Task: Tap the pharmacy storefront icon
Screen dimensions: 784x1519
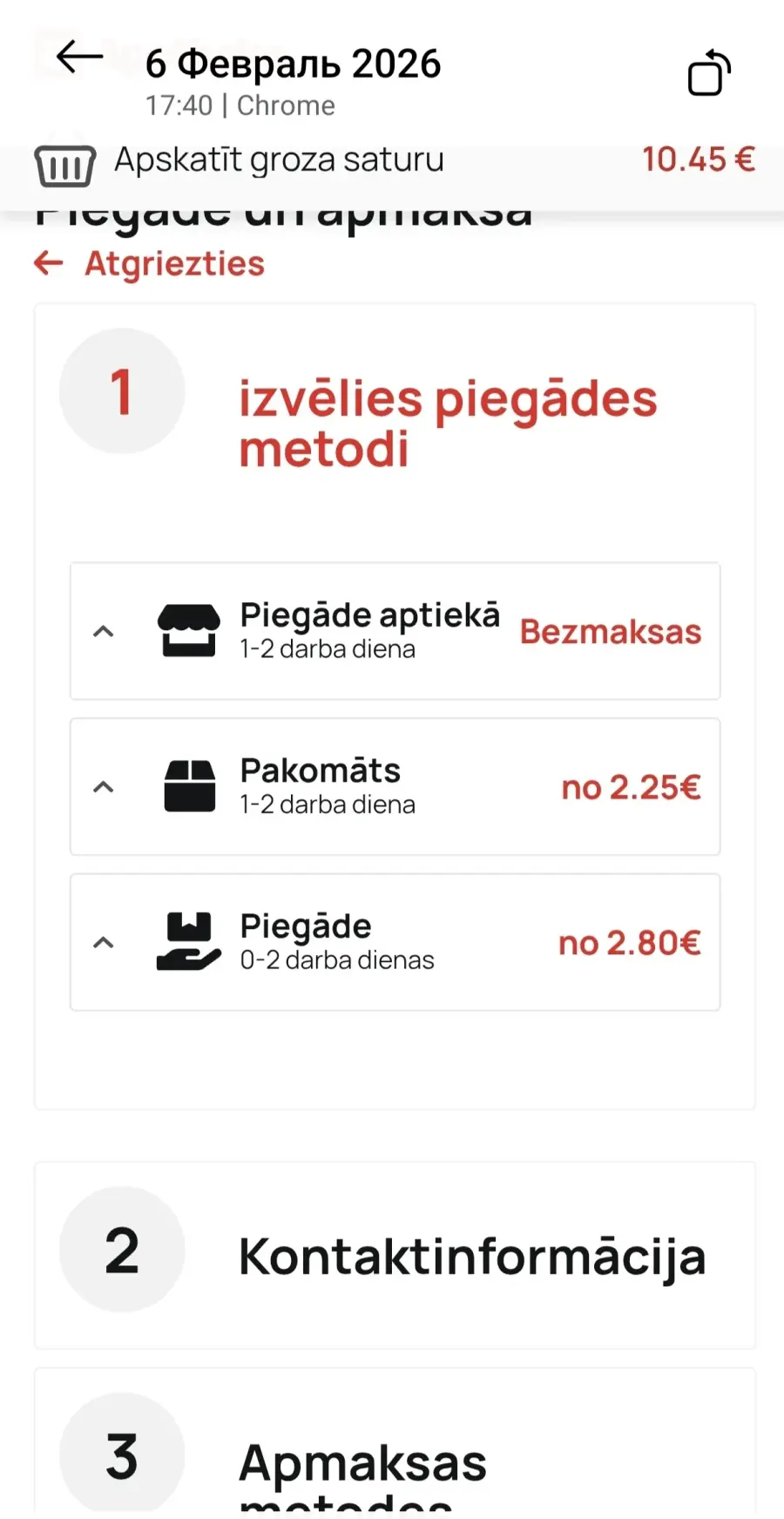Action: (x=189, y=630)
